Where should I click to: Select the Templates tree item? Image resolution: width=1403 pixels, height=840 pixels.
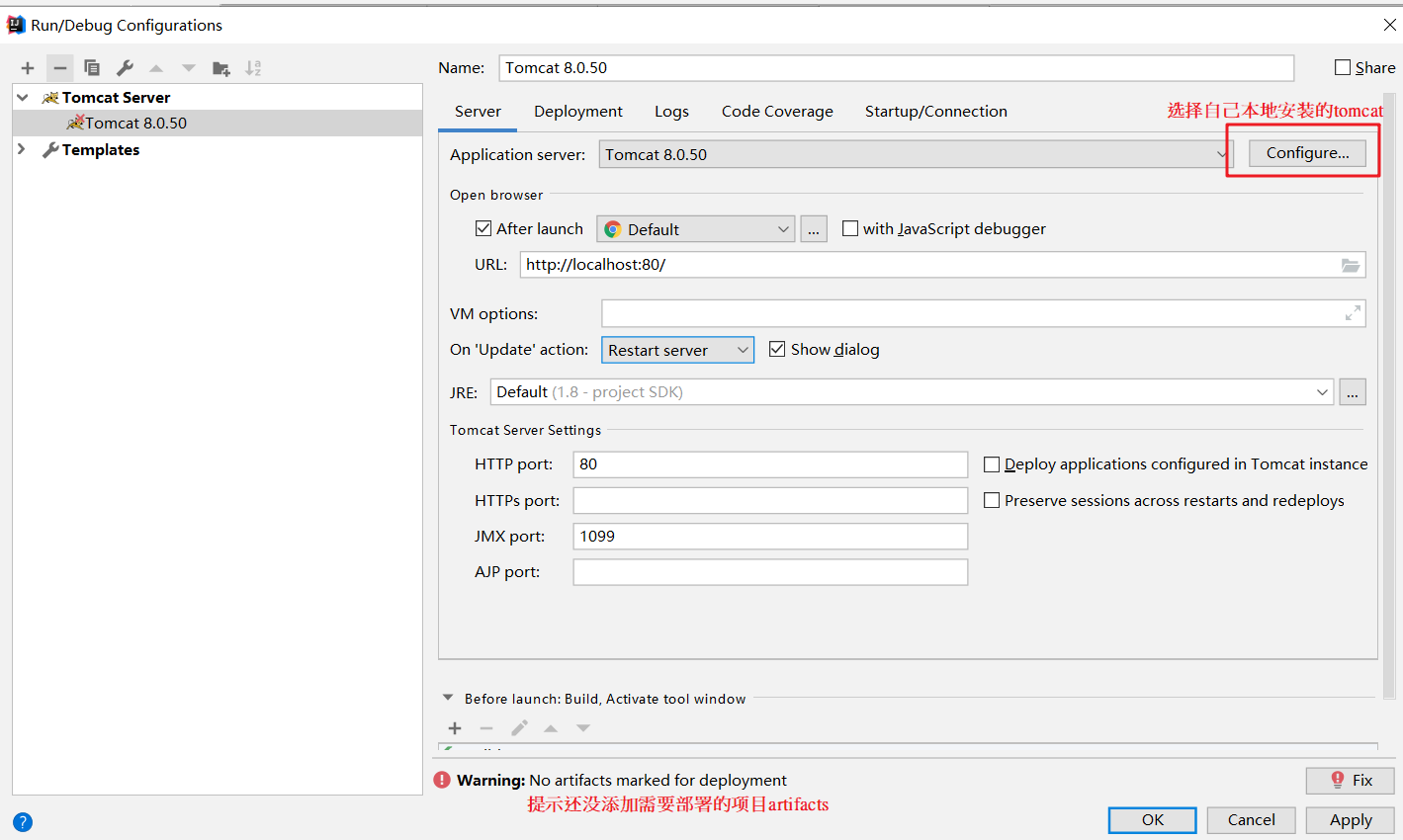coord(100,149)
